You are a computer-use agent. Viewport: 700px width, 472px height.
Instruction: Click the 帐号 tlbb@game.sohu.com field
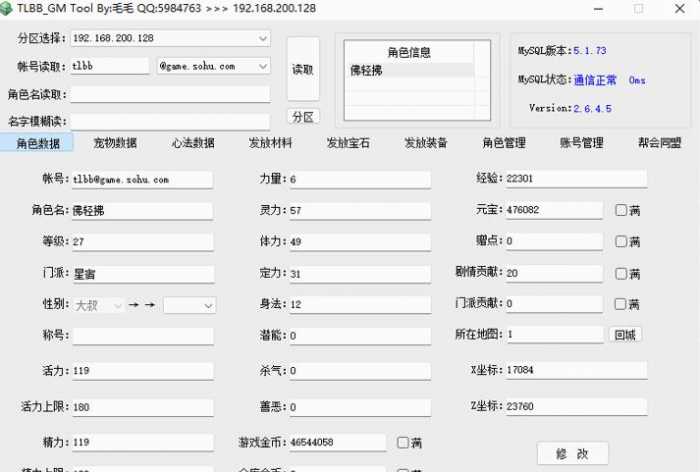pyautogui.click(x=142, y=180)
